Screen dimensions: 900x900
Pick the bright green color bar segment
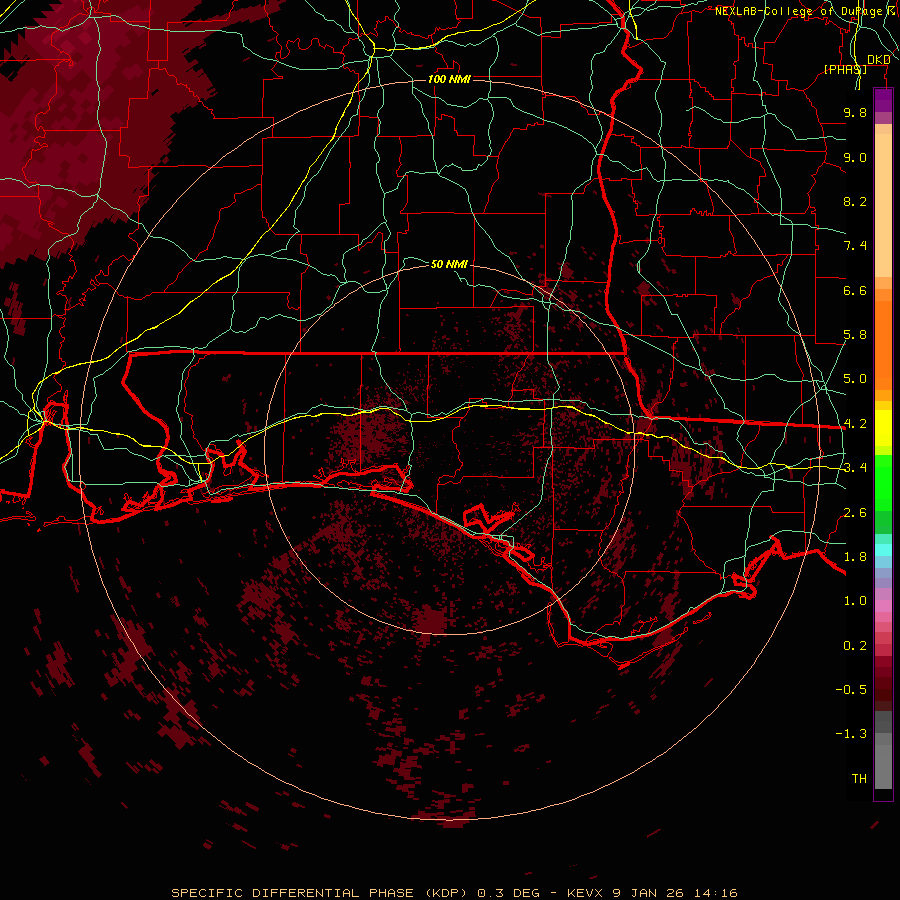(x=883, y=481)
